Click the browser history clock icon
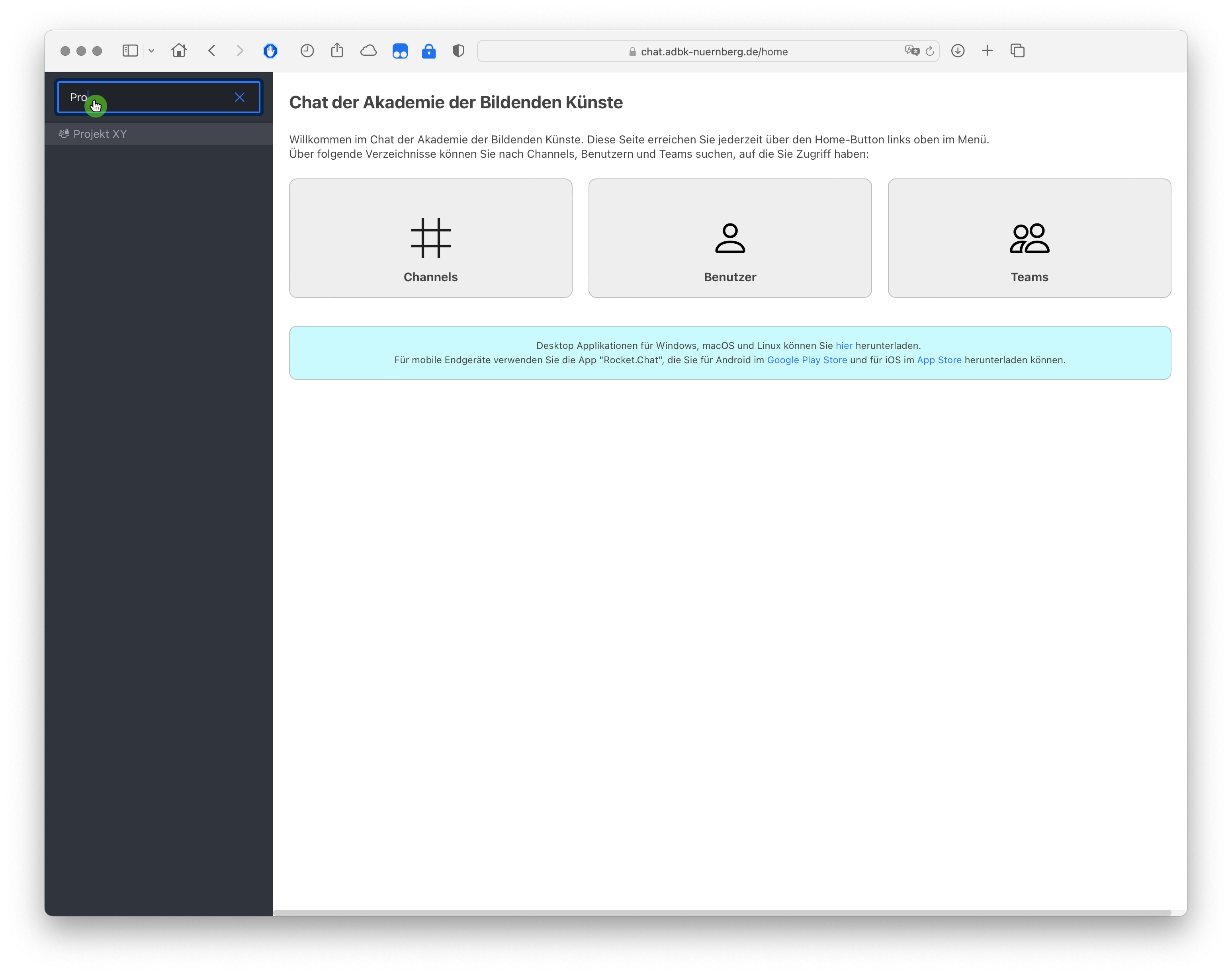 tap(307, 51)
